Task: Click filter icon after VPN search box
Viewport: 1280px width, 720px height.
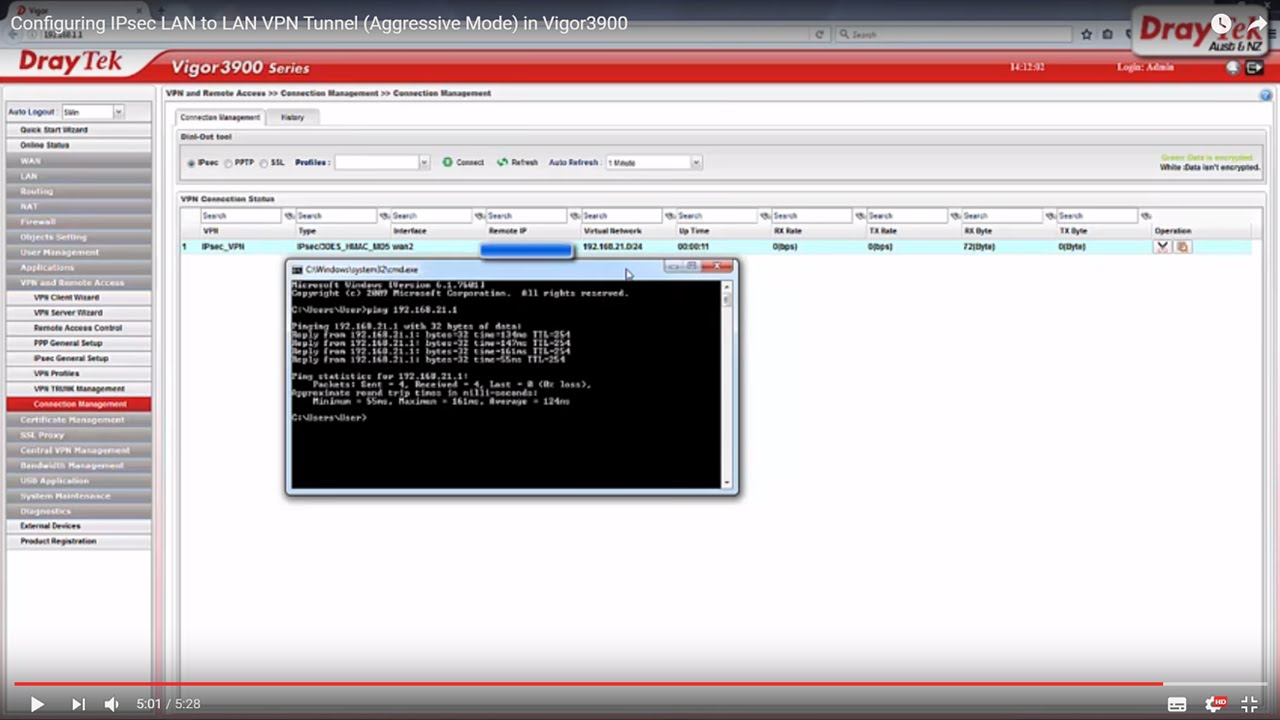Action: [289, 216]
